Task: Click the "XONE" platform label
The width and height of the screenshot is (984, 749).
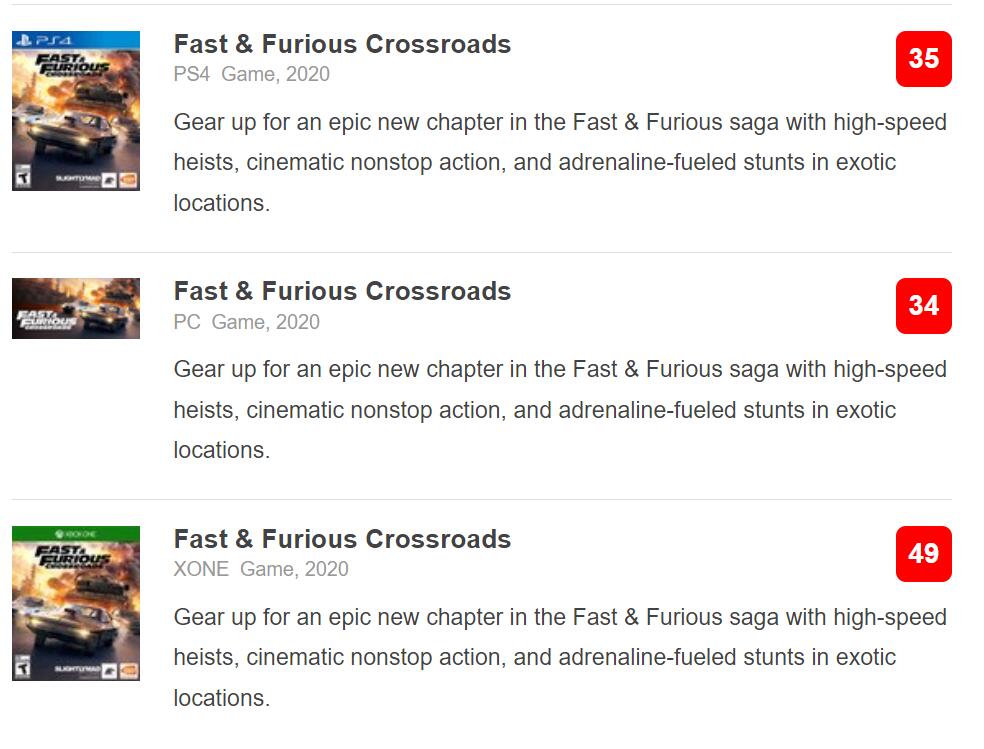Action: click(x=201, y=569)
